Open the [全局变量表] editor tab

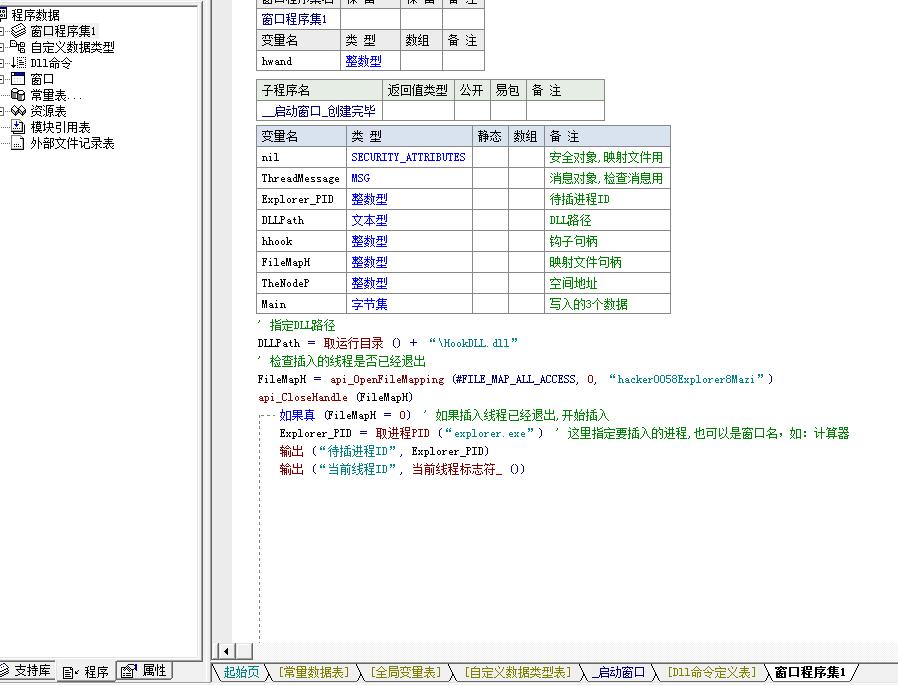[405, 672]
